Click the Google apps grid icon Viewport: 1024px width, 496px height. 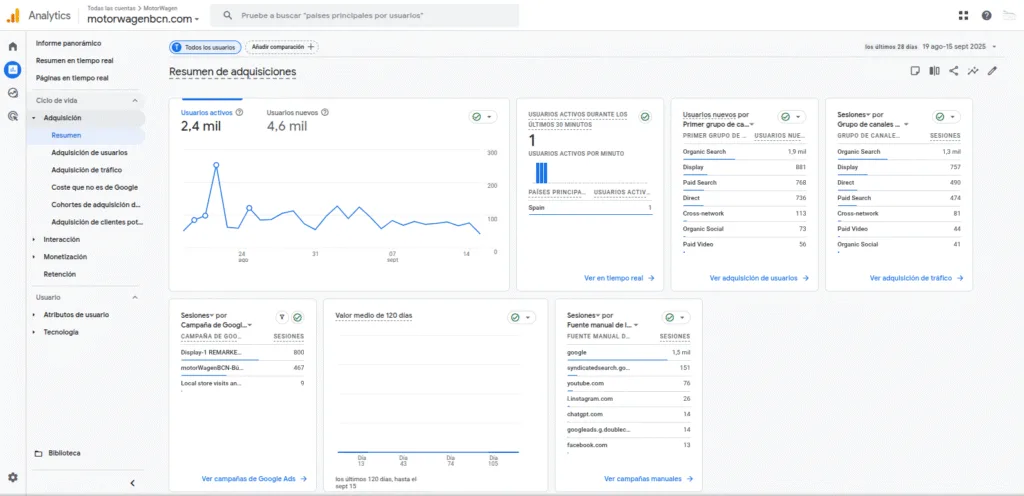coord(963,16)
